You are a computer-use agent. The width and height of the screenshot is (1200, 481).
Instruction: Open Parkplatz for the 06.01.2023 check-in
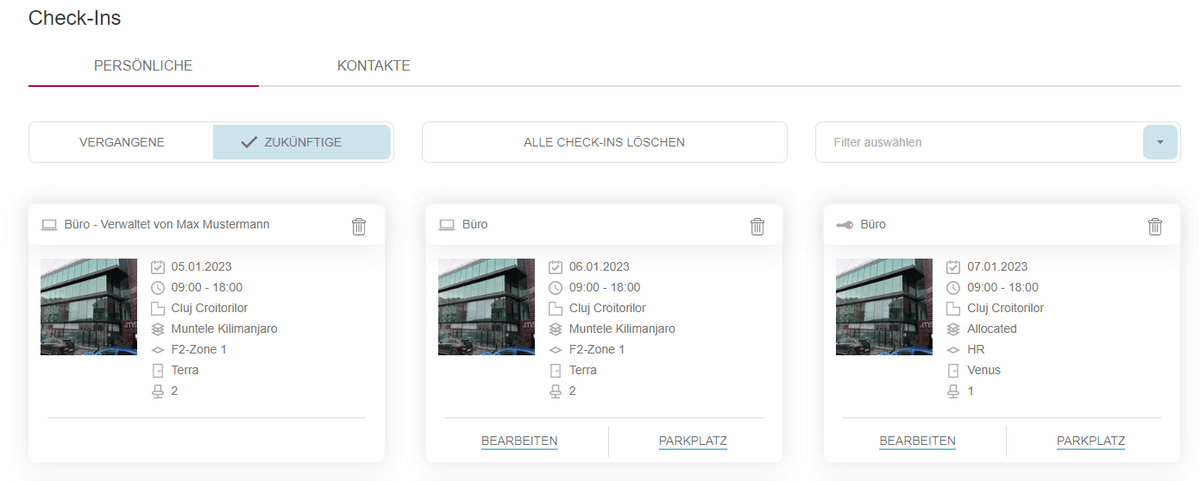pos(692,441)
